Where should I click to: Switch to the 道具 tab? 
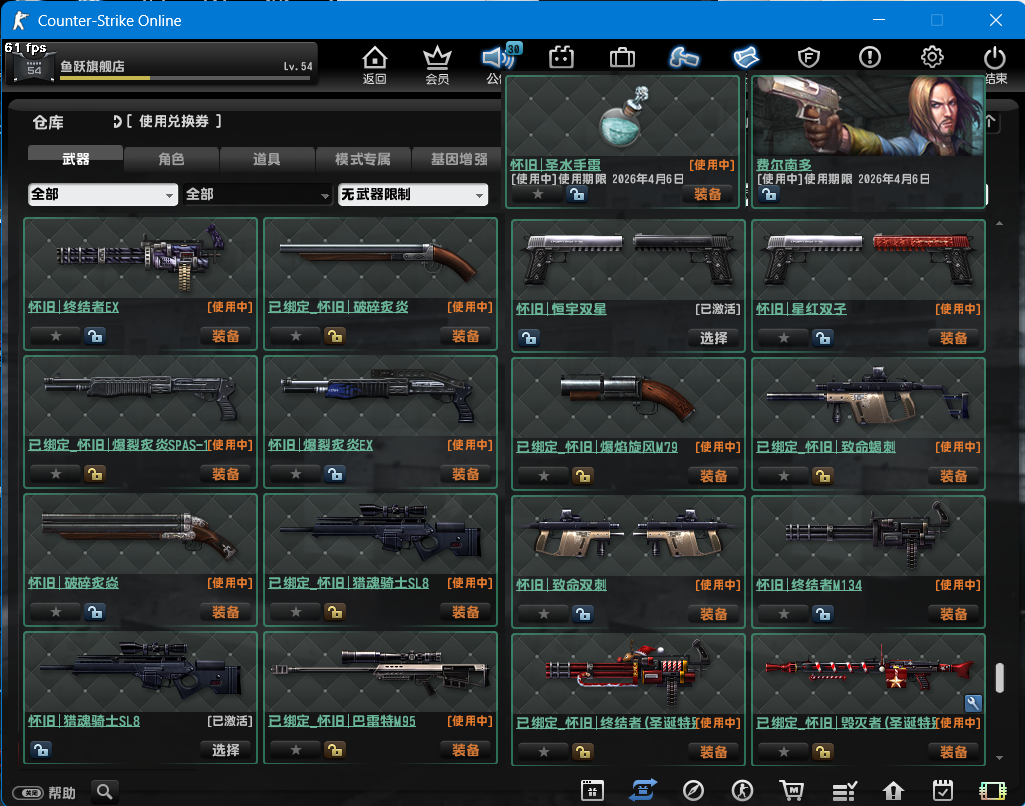267,159
